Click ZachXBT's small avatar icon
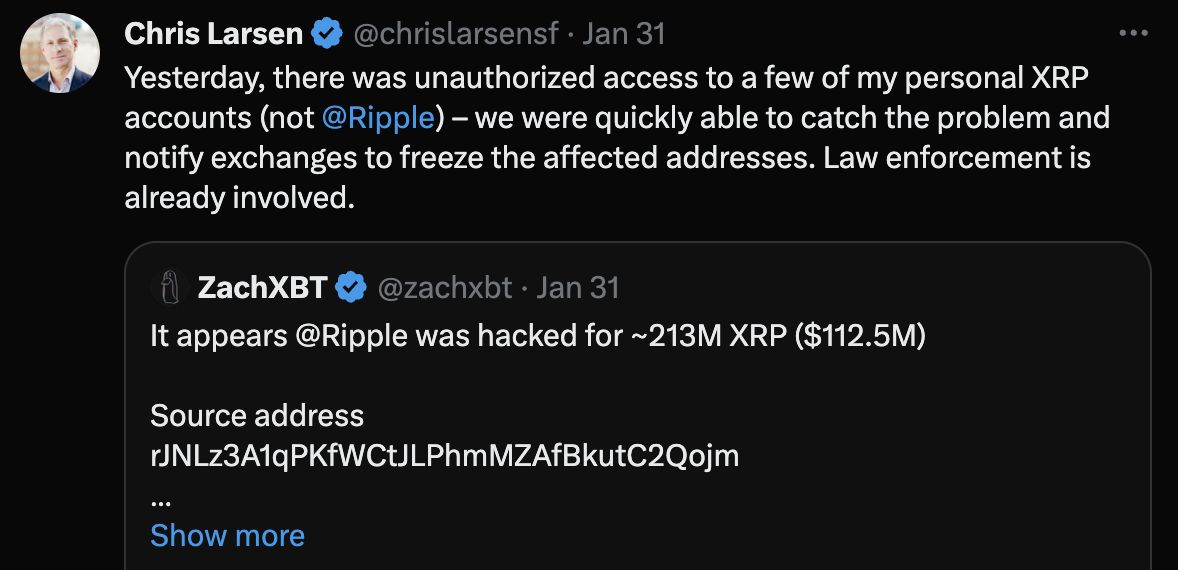The width and height of the screenshot is (1178, 570). point(170,288)
